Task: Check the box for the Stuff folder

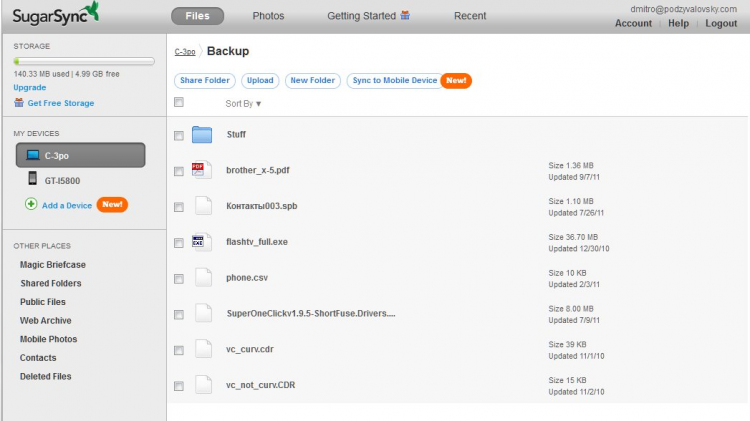Action: (x=179, y=136)
